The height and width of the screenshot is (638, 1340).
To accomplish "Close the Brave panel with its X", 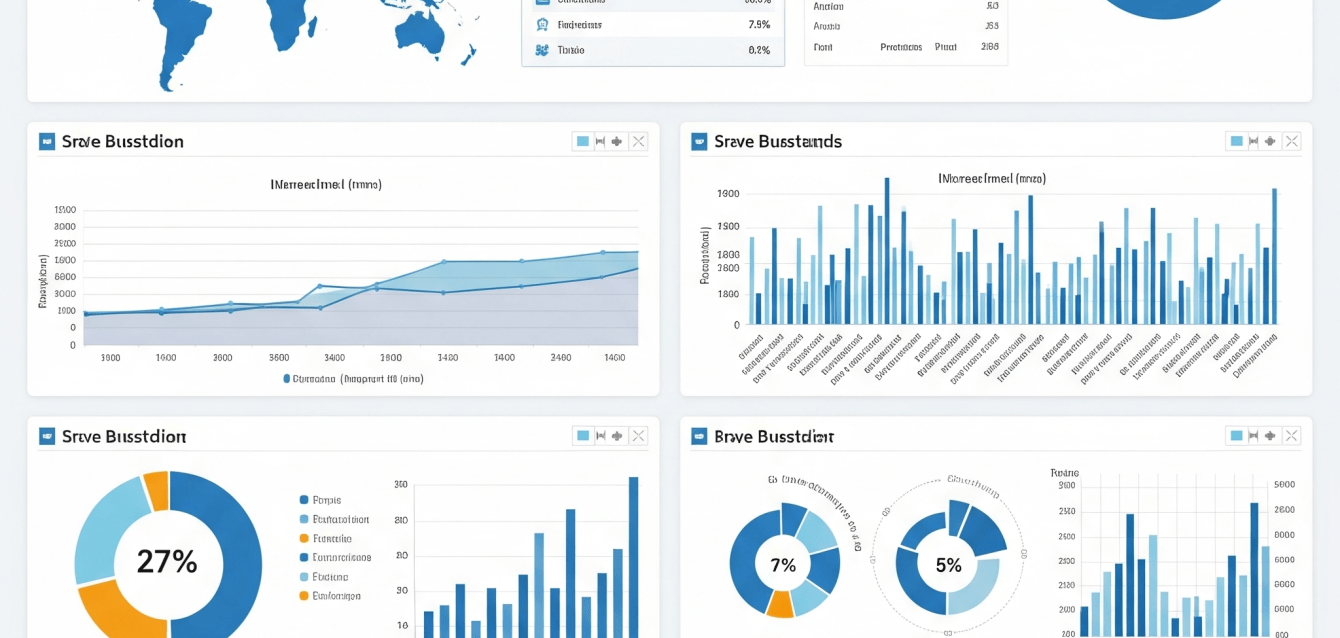I will (x=1291, y=436).
